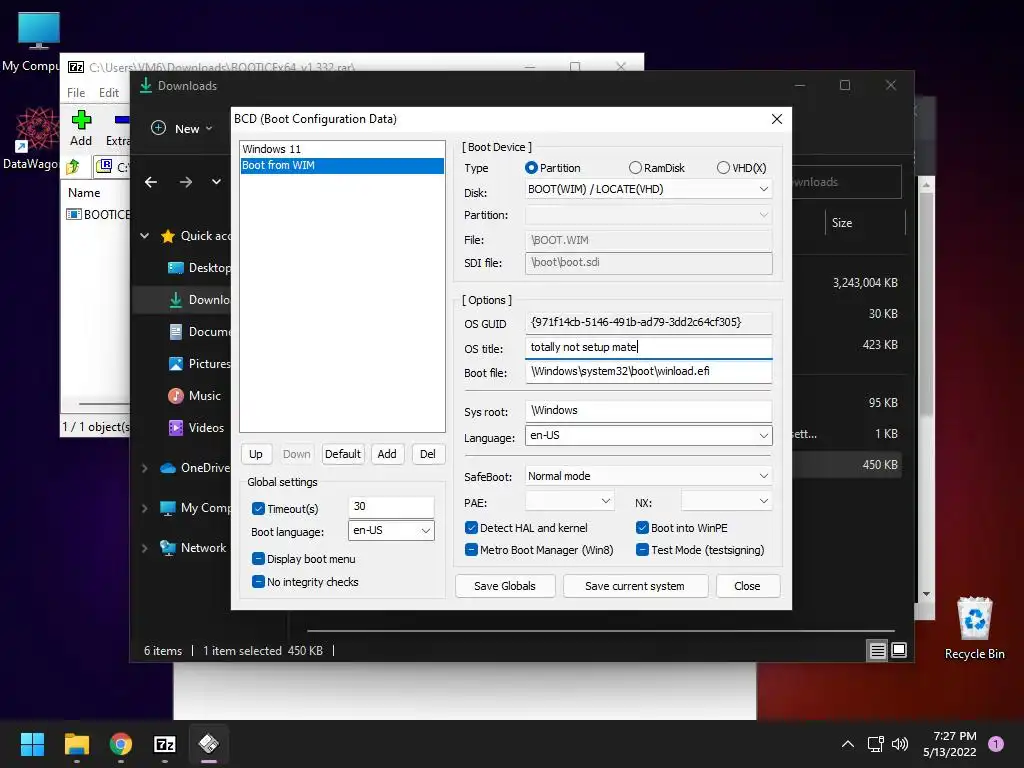Image resolution: width=1024 pixels, height=768 pixels.
Task: Open Pictures in the explorer sidebar
Action: coord(199,364)
